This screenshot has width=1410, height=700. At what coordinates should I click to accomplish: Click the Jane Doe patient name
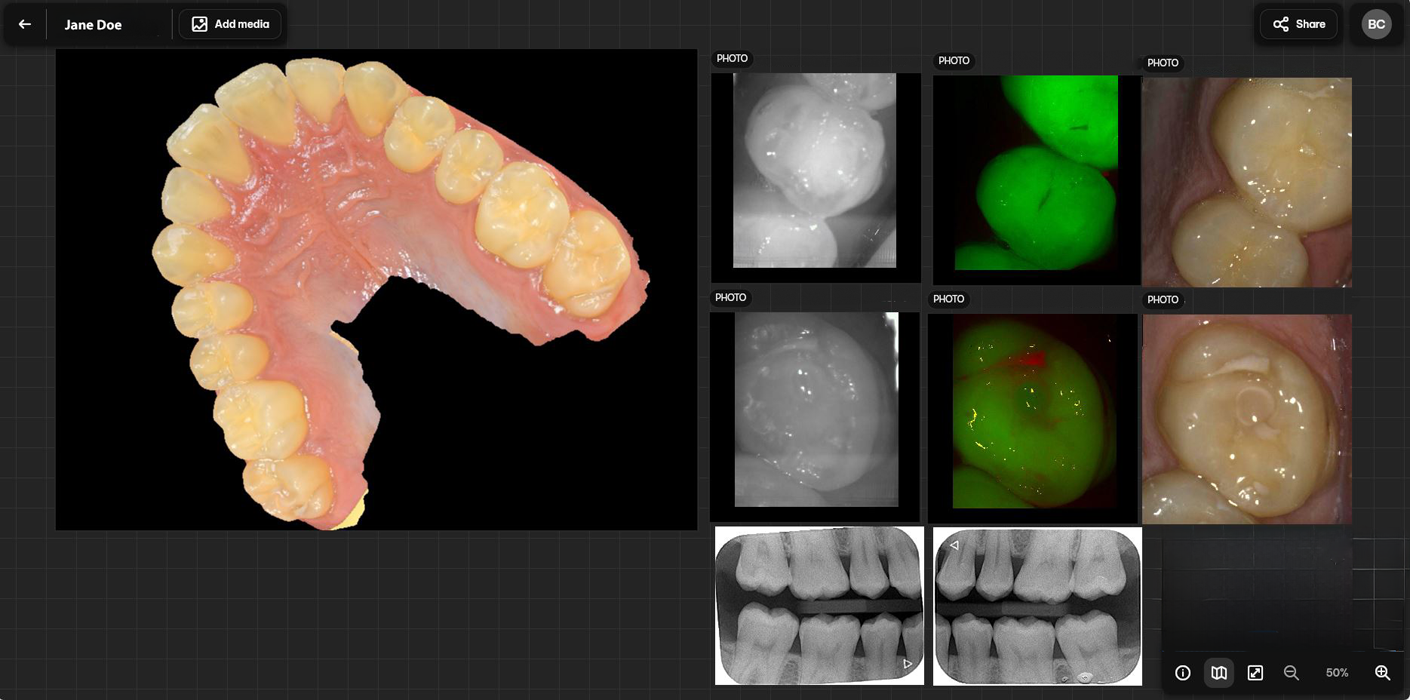pyautogui.click(x=93, y=25)
